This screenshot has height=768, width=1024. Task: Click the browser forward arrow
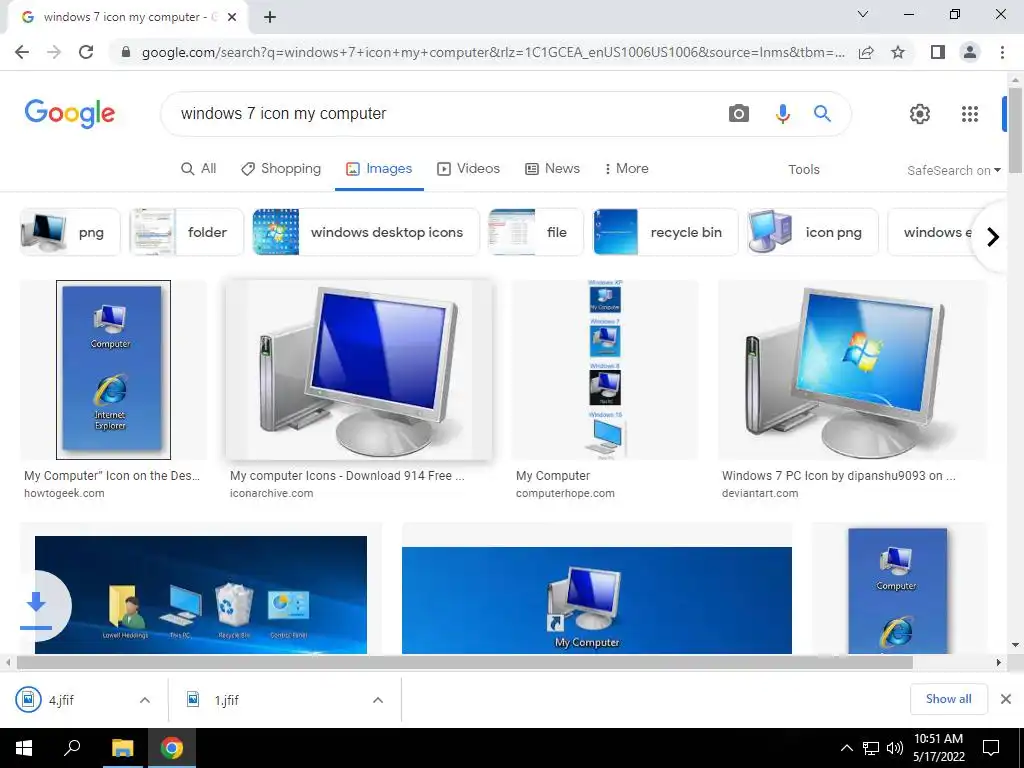click(54, 52)
